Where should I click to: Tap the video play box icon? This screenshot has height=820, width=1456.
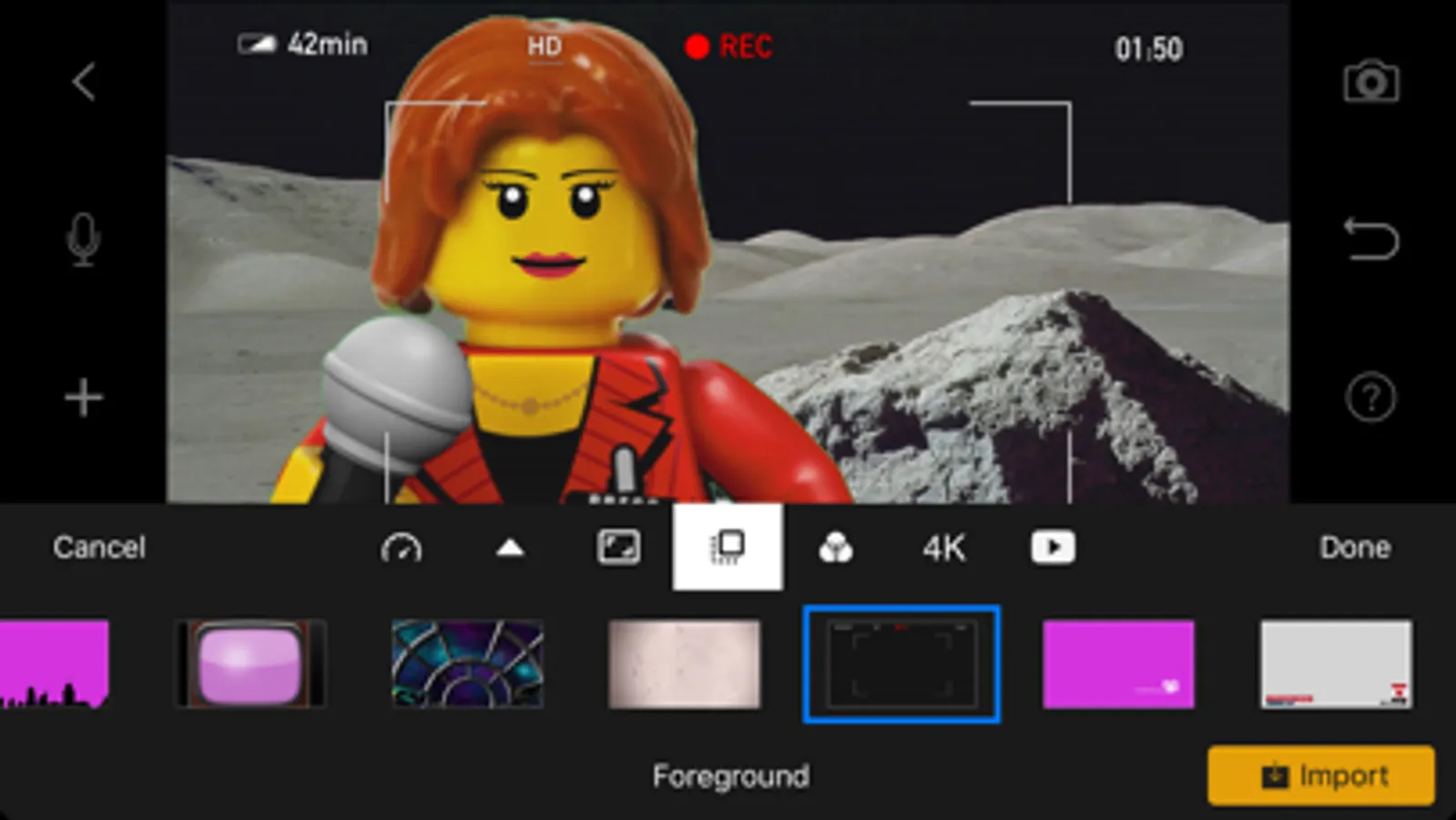(x=1053, y=548)
